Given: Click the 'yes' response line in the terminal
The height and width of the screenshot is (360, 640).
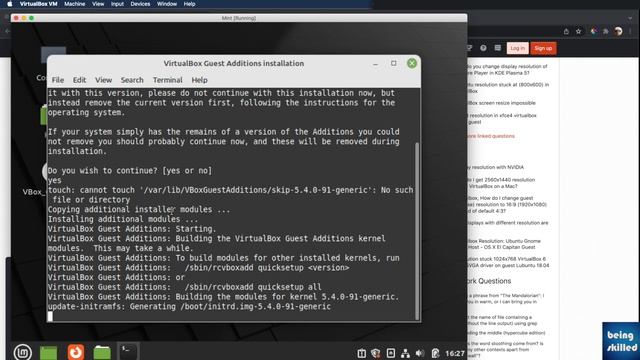Looking at the screenshot, I should [x=55, y=180].
